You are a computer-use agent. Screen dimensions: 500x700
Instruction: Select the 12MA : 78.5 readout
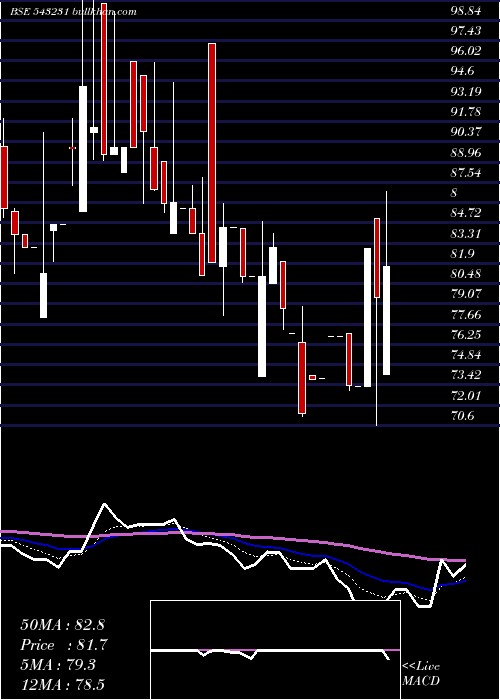62,685
